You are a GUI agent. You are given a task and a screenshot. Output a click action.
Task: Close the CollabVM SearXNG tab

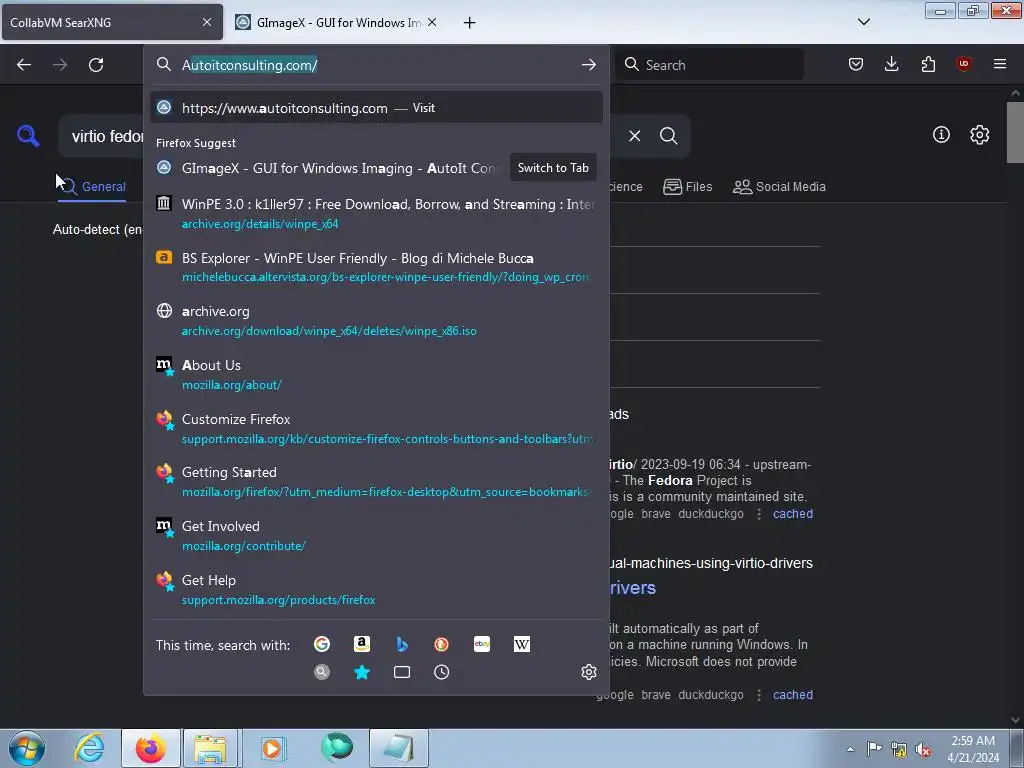(x=206, y=22)
